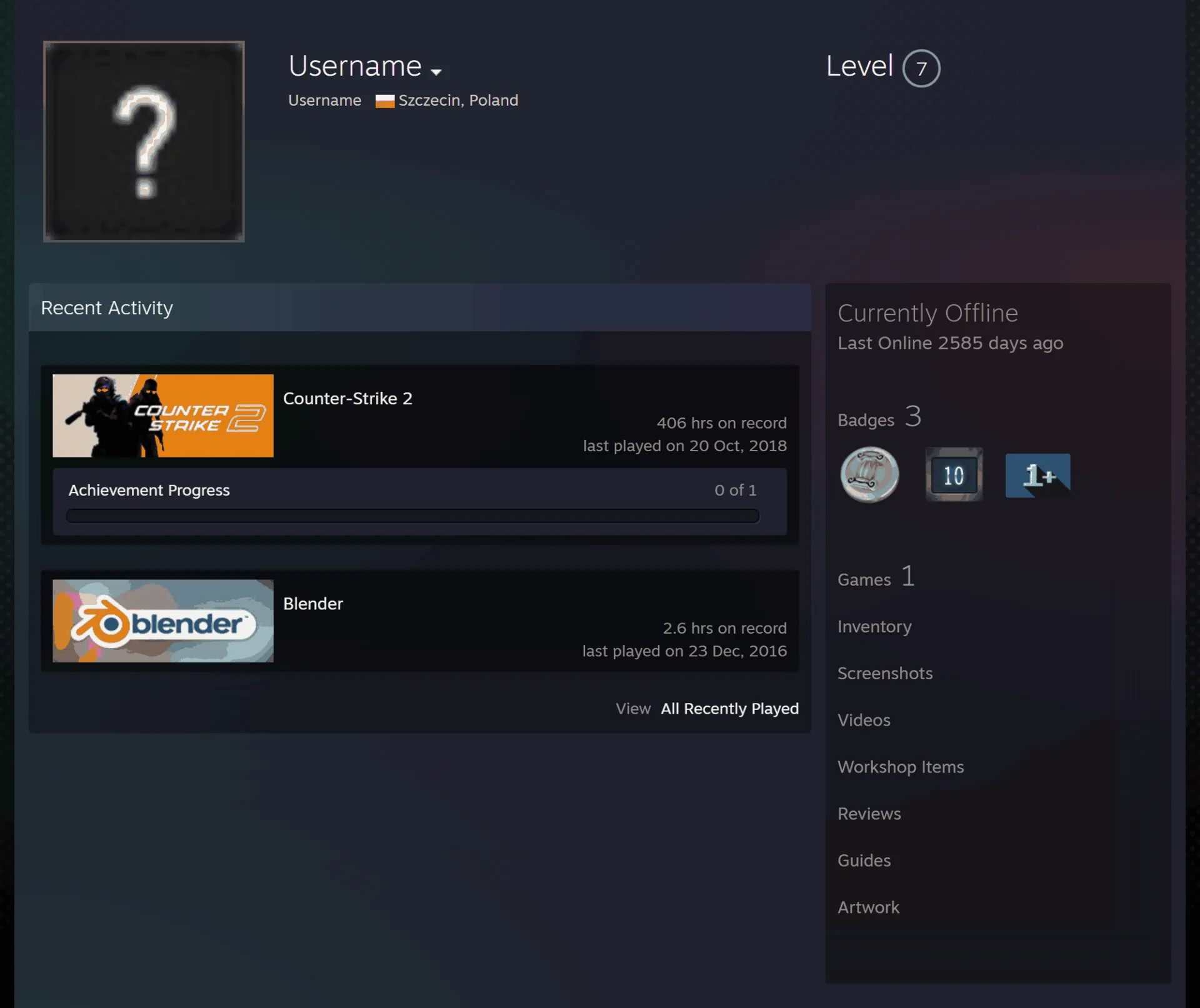1200x1008 pixels.
Task: Click the small Username real-name text
Action: coord(324,101)
